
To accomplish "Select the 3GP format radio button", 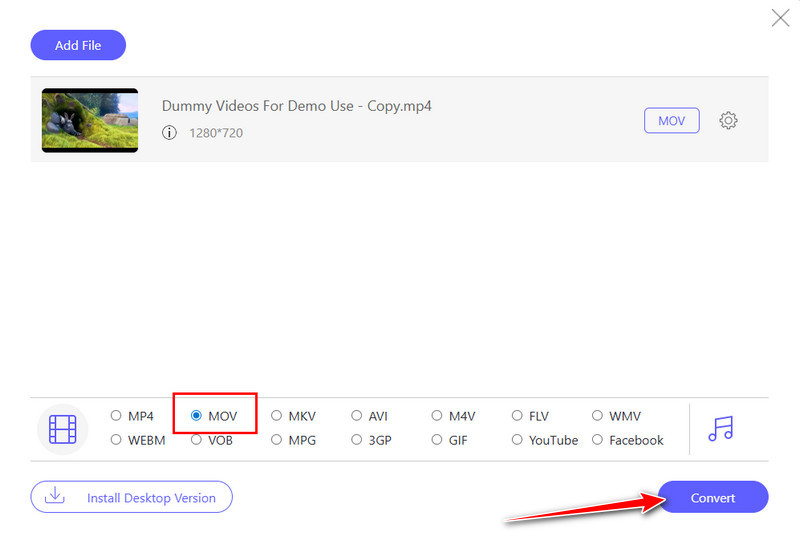I will click(357, 440).
